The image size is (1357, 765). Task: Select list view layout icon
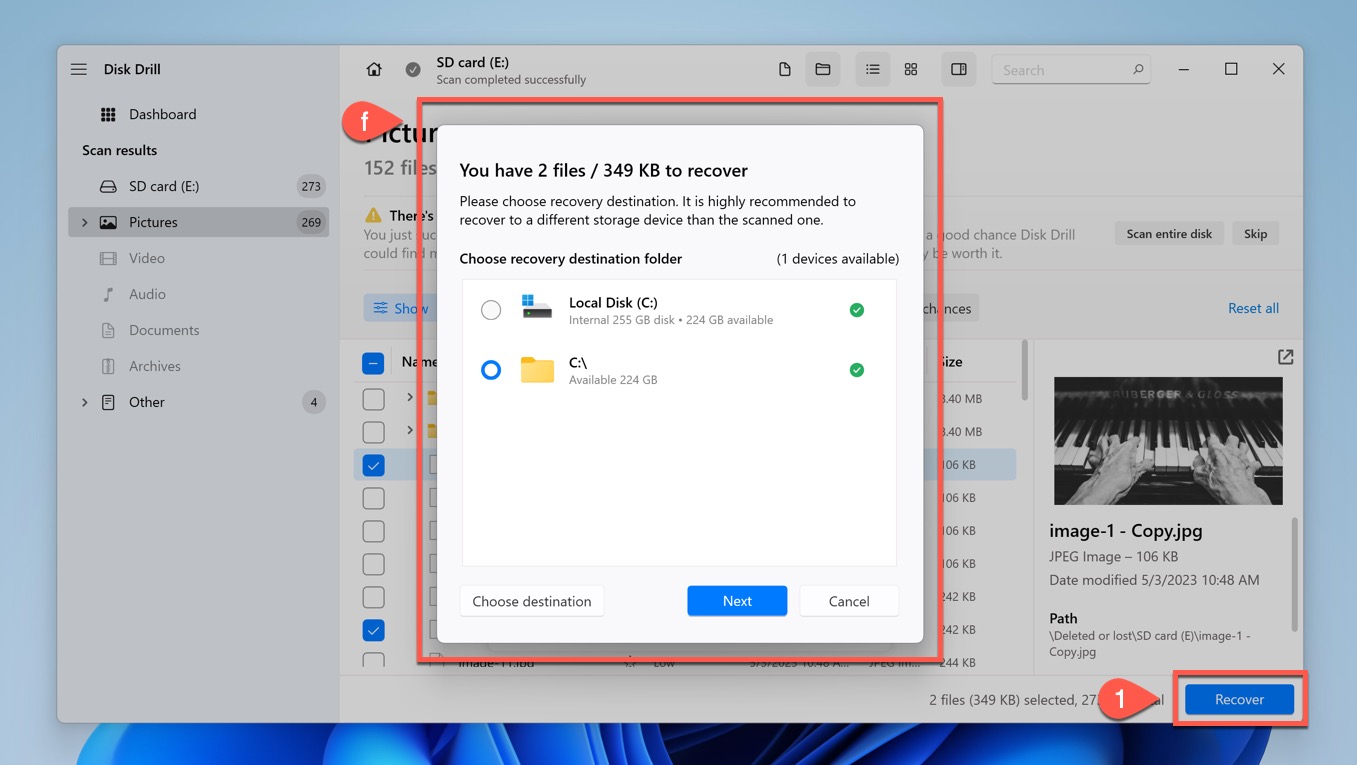(873, 69)
